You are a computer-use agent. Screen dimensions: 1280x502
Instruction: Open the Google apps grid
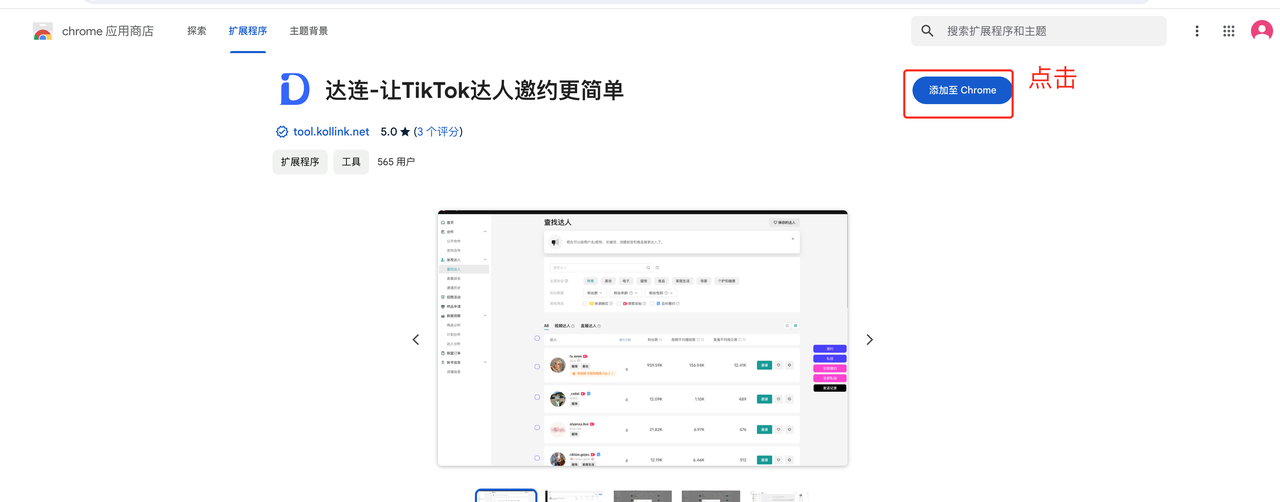(x=1229, y=31)
